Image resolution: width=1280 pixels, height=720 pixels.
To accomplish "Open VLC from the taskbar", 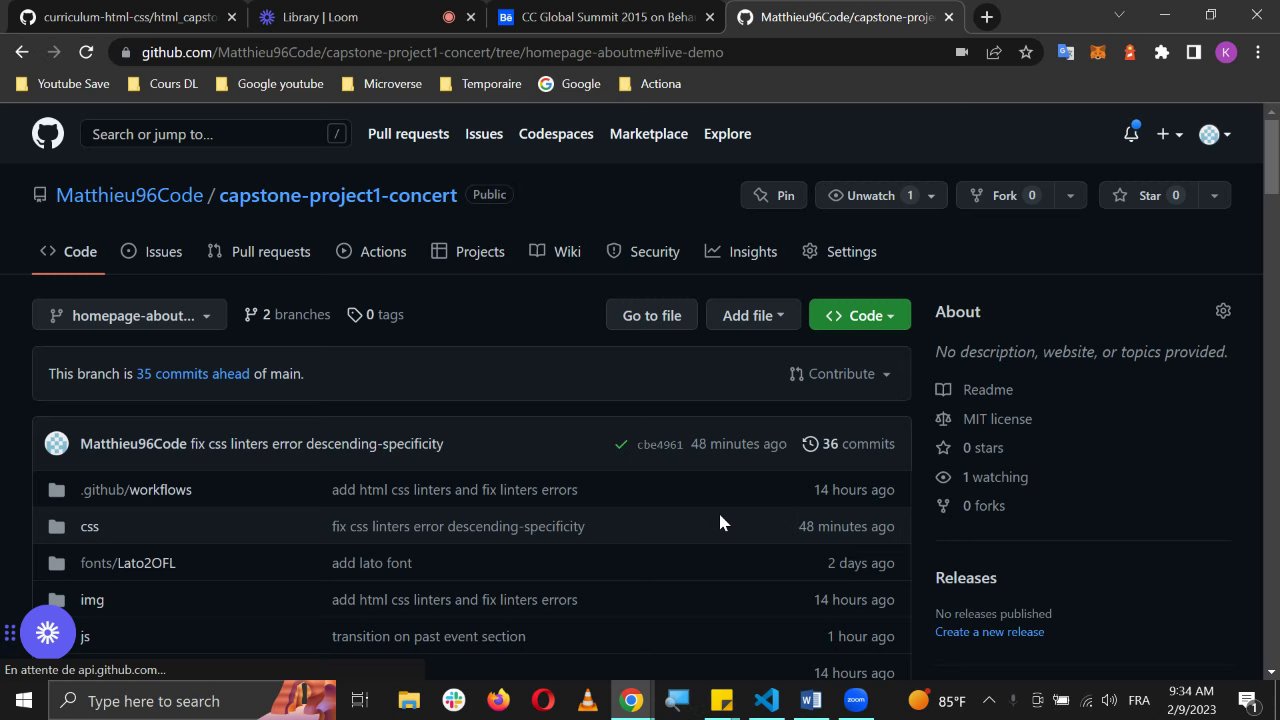I will (x=588, y=700).
